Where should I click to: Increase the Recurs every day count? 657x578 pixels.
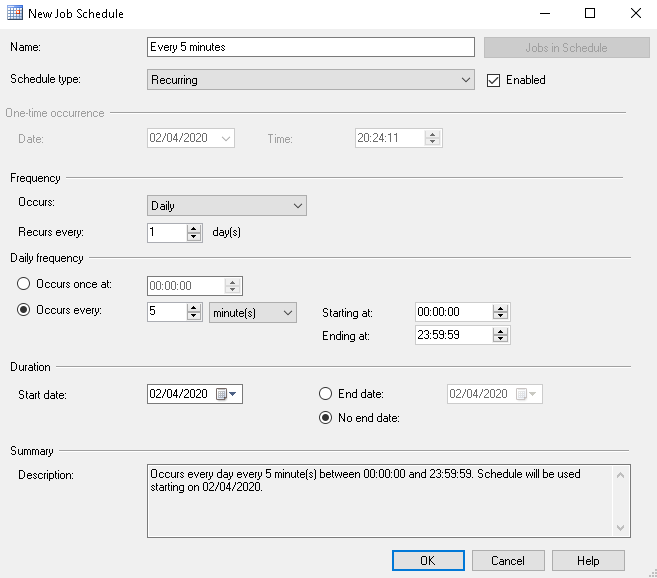194,227
